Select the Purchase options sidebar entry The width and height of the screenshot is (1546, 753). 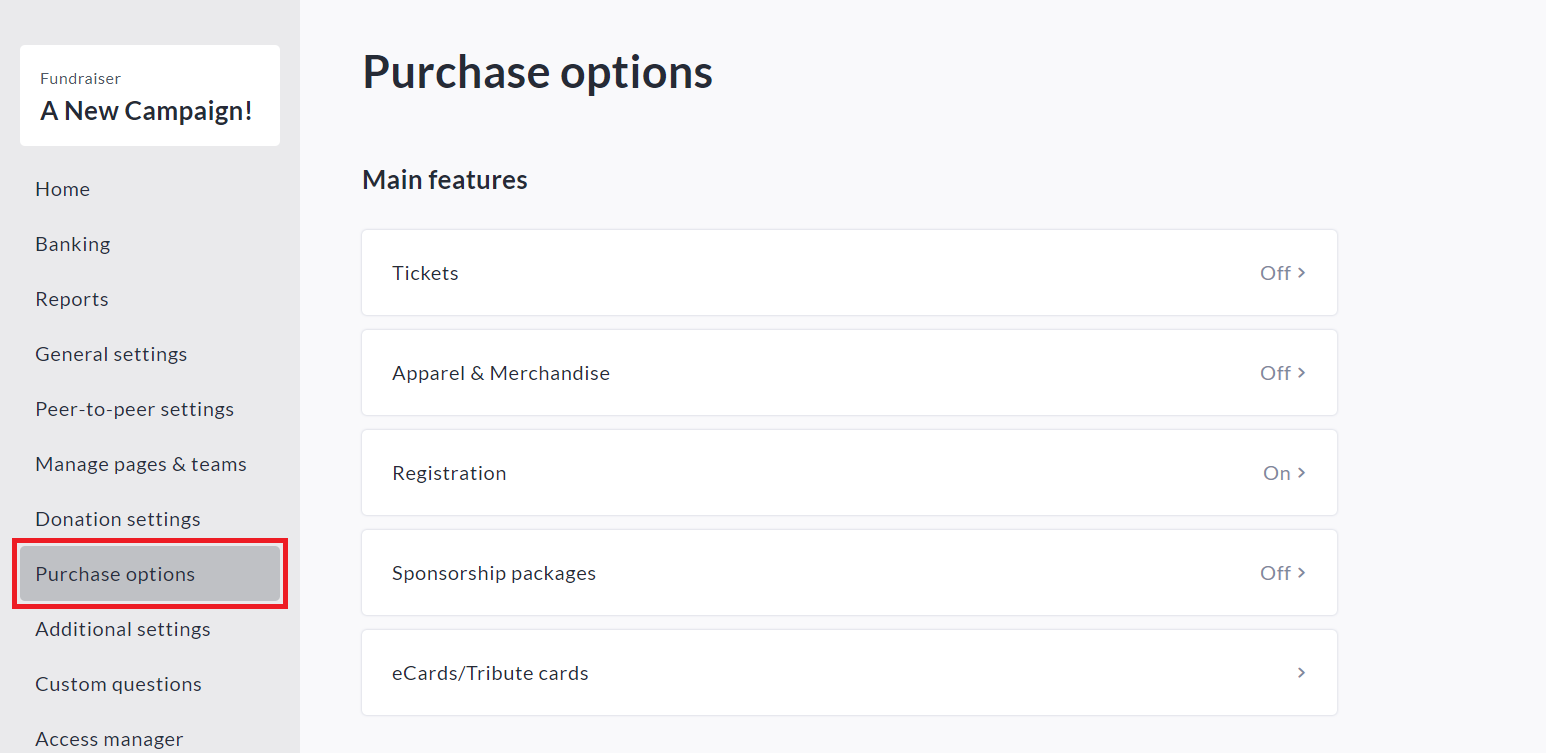114,573
